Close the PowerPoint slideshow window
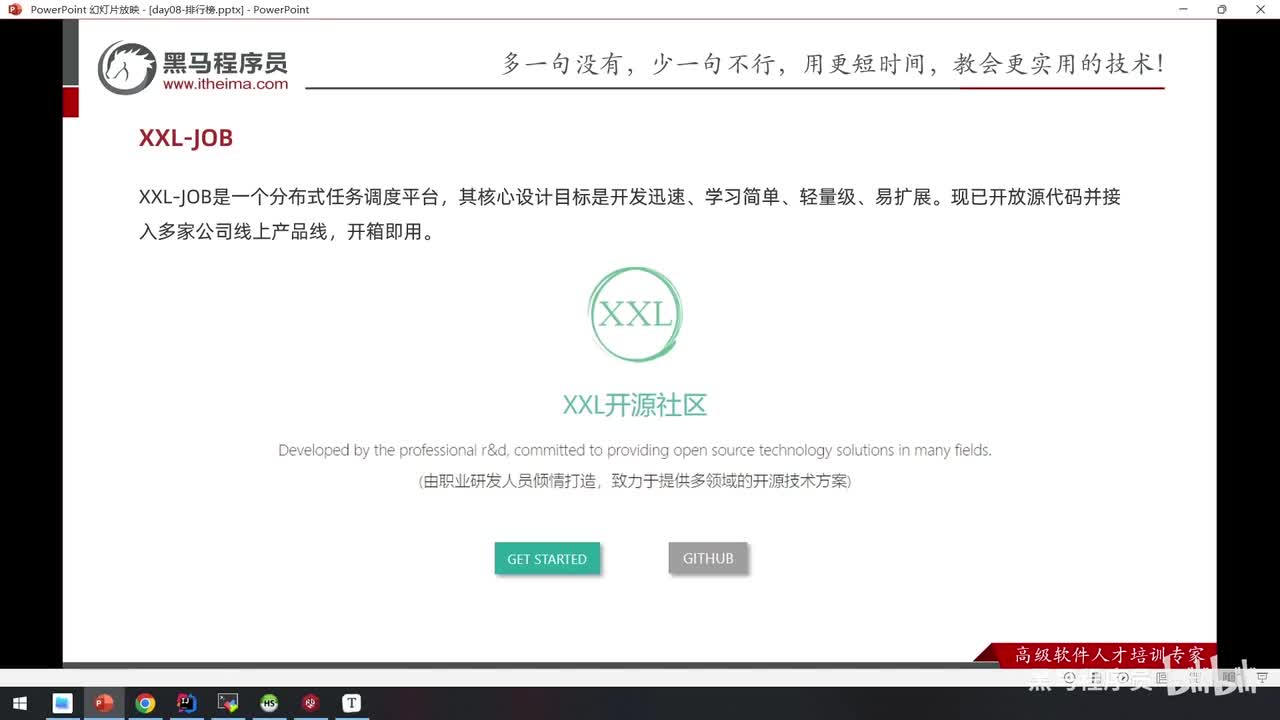1280x720 pixels. coord(1259,9)
